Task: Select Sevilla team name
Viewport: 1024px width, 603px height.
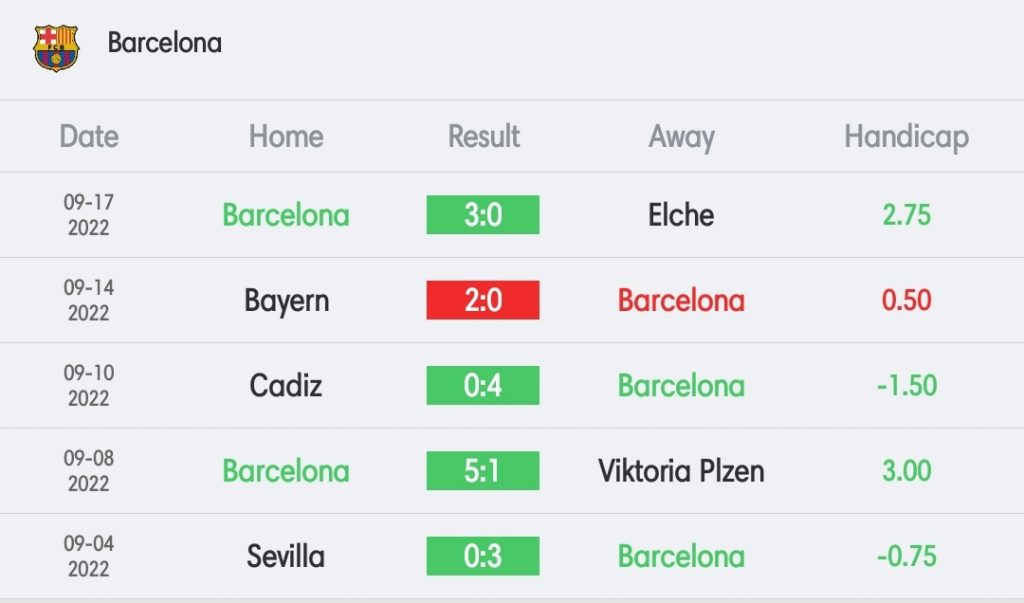Action: [x=286, y=556]
